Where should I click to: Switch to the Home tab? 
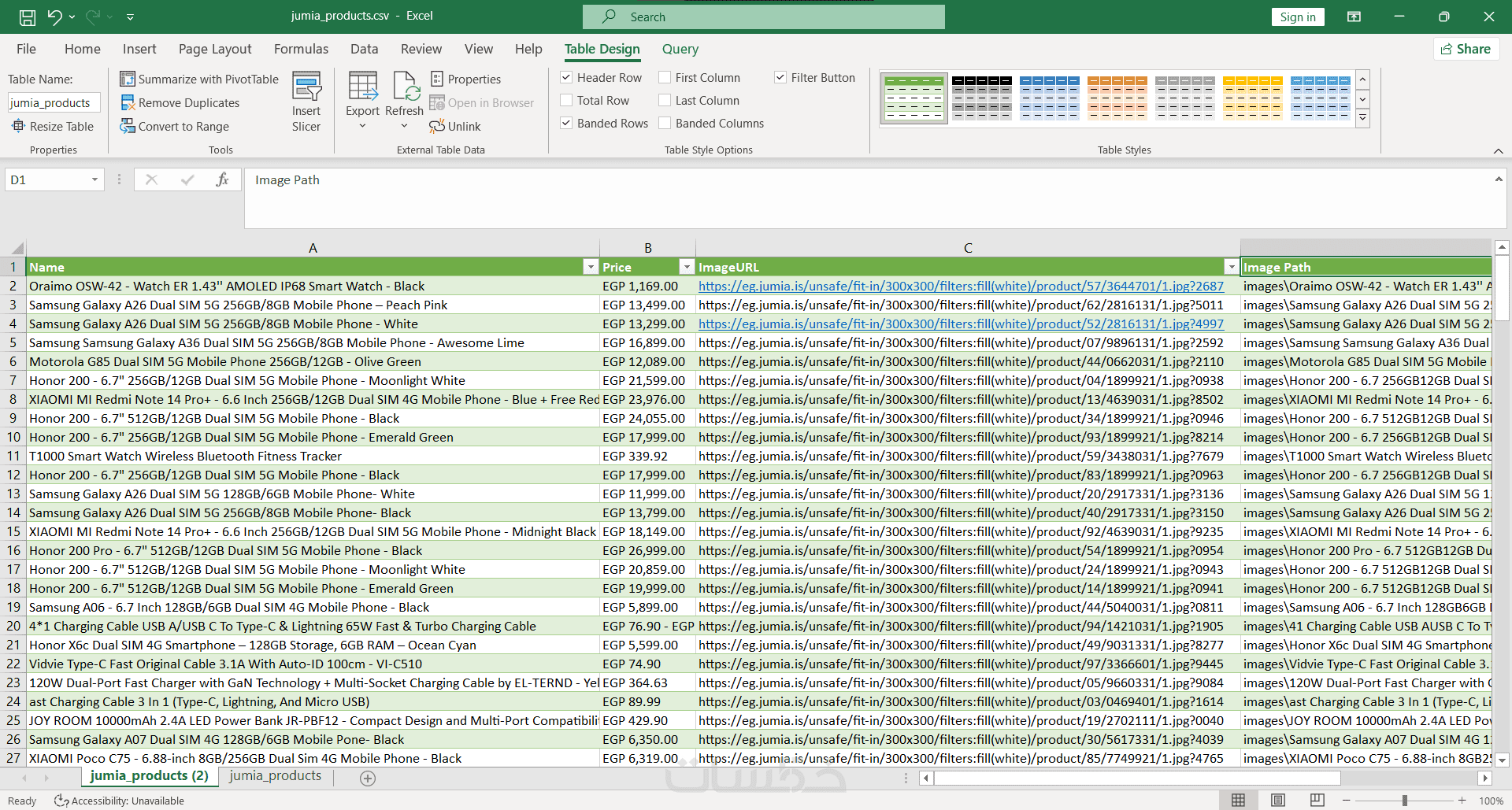[83, 49]
